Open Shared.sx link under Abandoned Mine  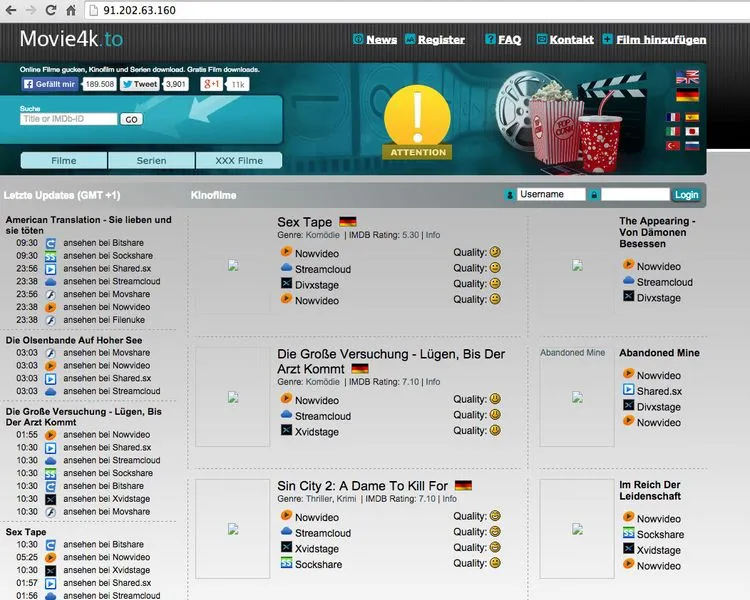659,391
